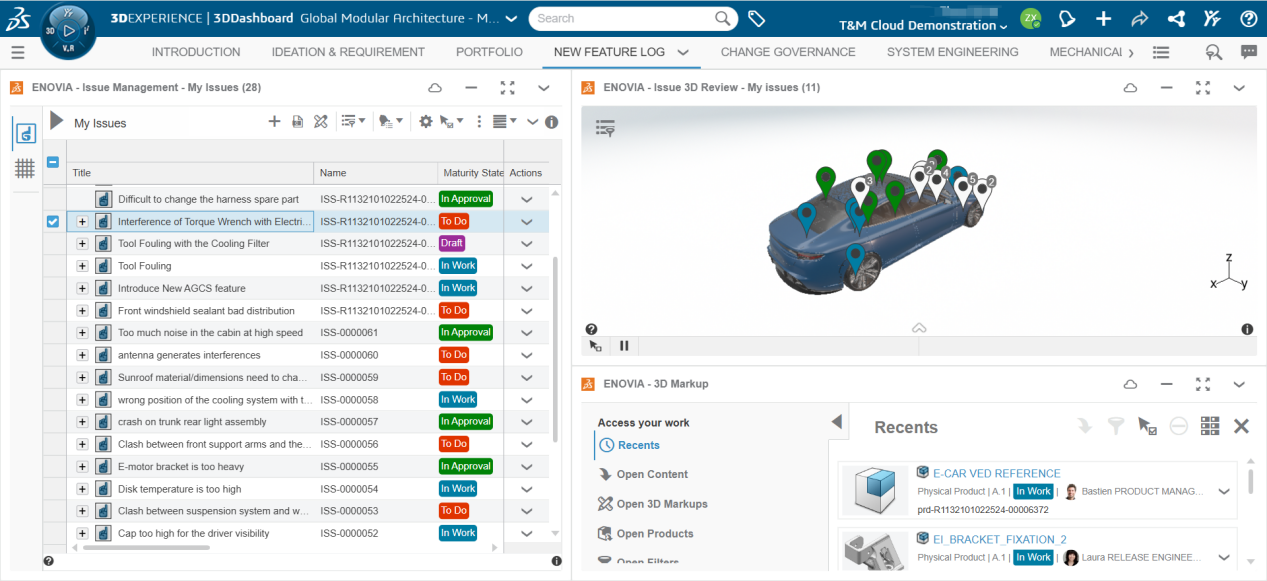Image resolution: width=1267 pixels, height=581 pixels.
Task: Click the multi-select cursor icon in Recents
Action: click(x=1147, y=426)
